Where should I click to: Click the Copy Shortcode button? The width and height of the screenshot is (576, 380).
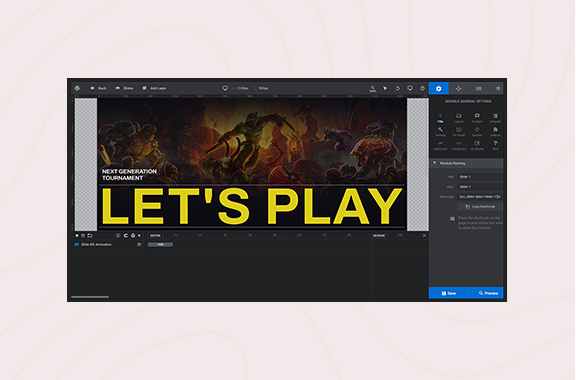click(480, 207)
